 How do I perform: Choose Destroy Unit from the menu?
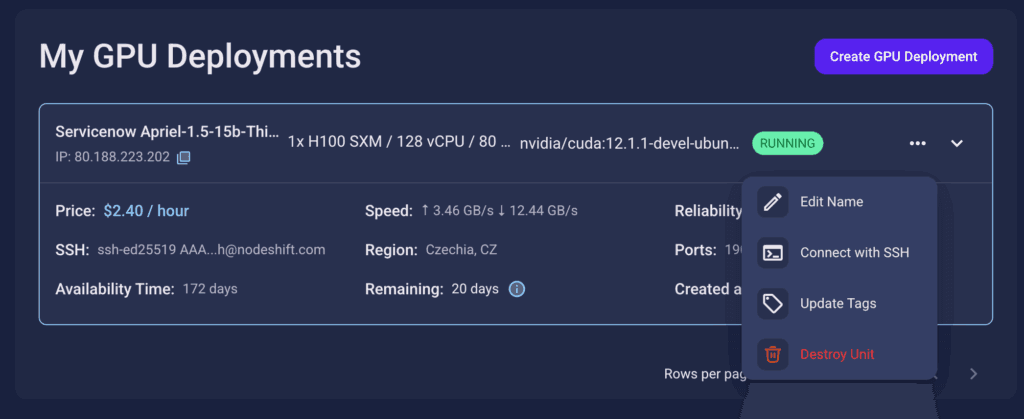pyautogui.click(x=837, y=354)
